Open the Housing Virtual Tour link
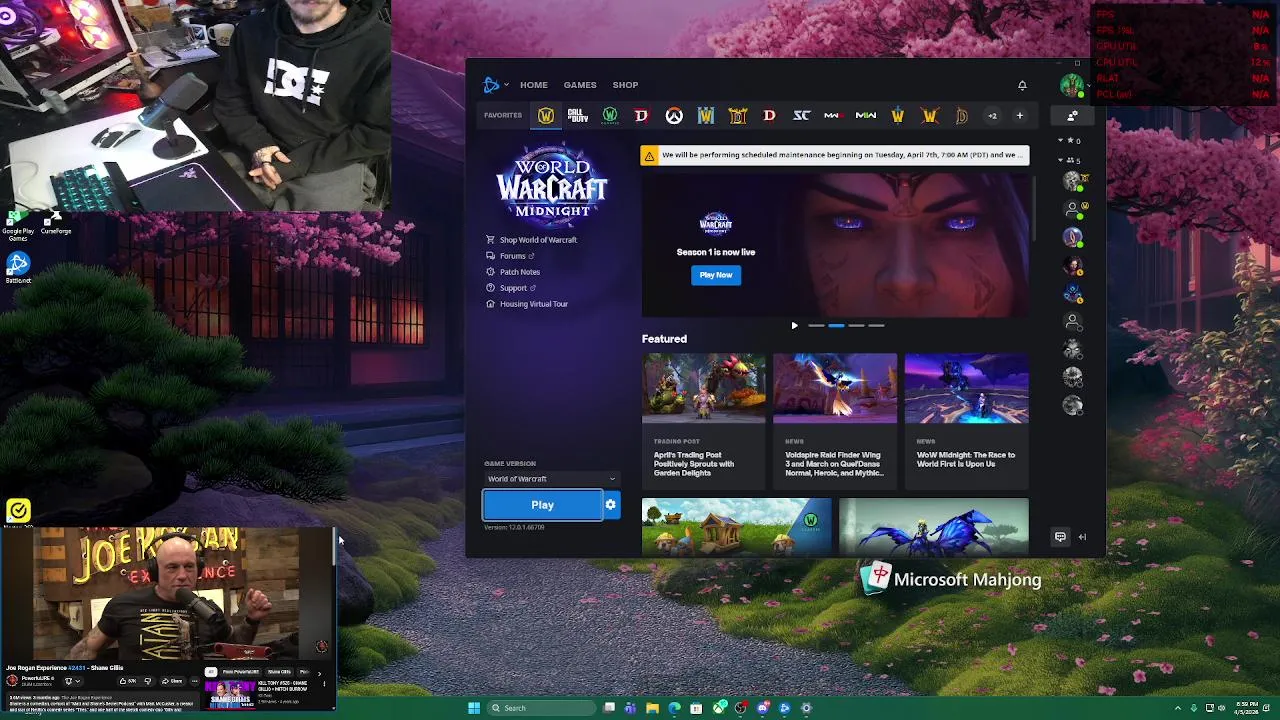The height and width of the screenshot is (720, 1280). [527, 304]
